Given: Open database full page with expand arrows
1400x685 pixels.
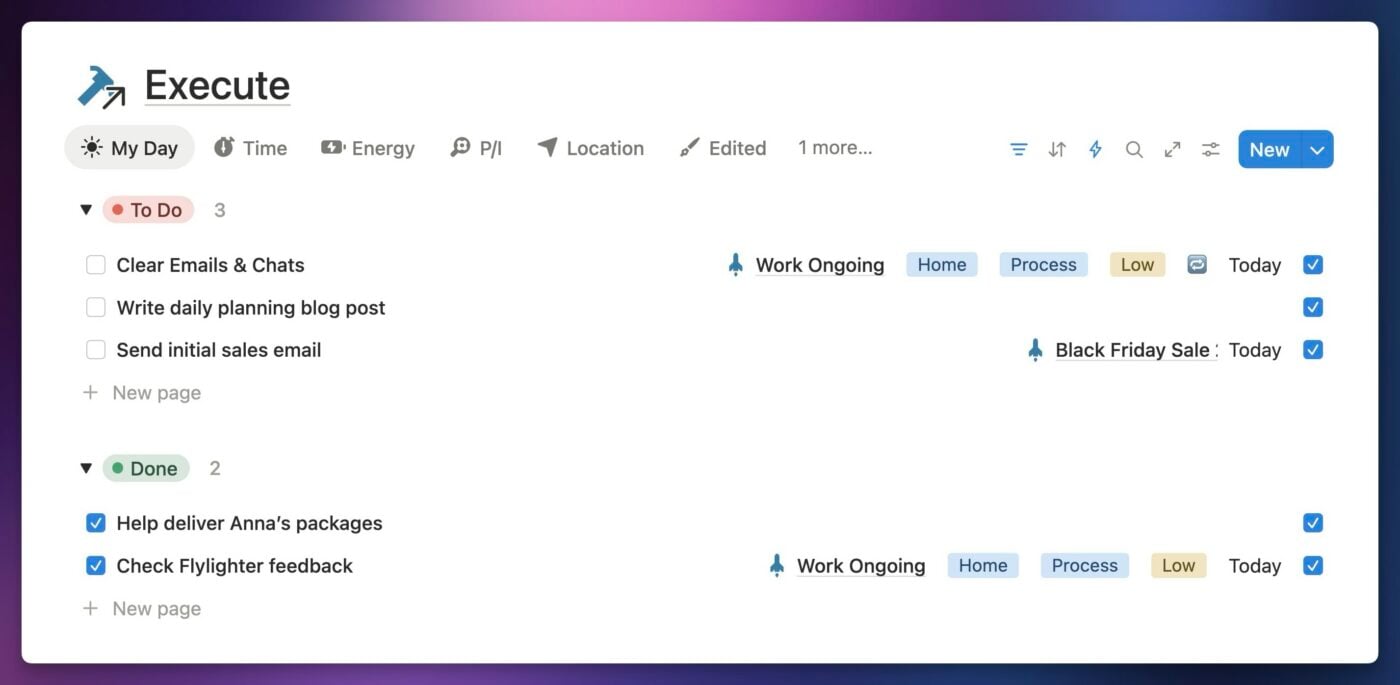Looking at the screenshot, I should pos(1172,150).
